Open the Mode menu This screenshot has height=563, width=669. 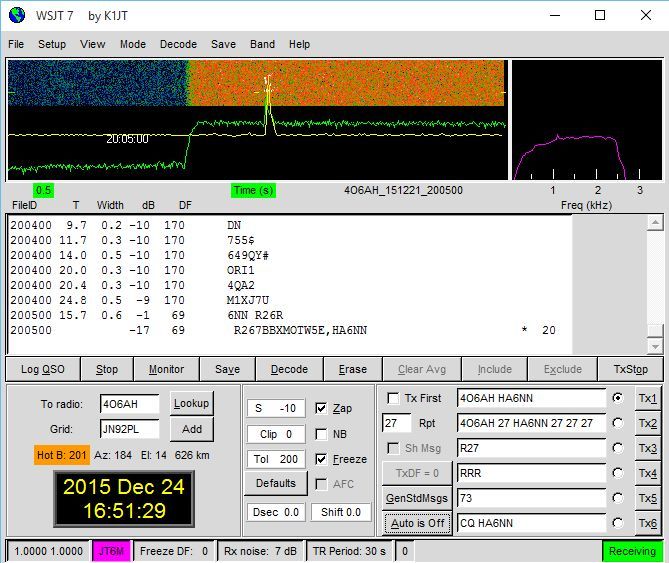coord(133,44)
